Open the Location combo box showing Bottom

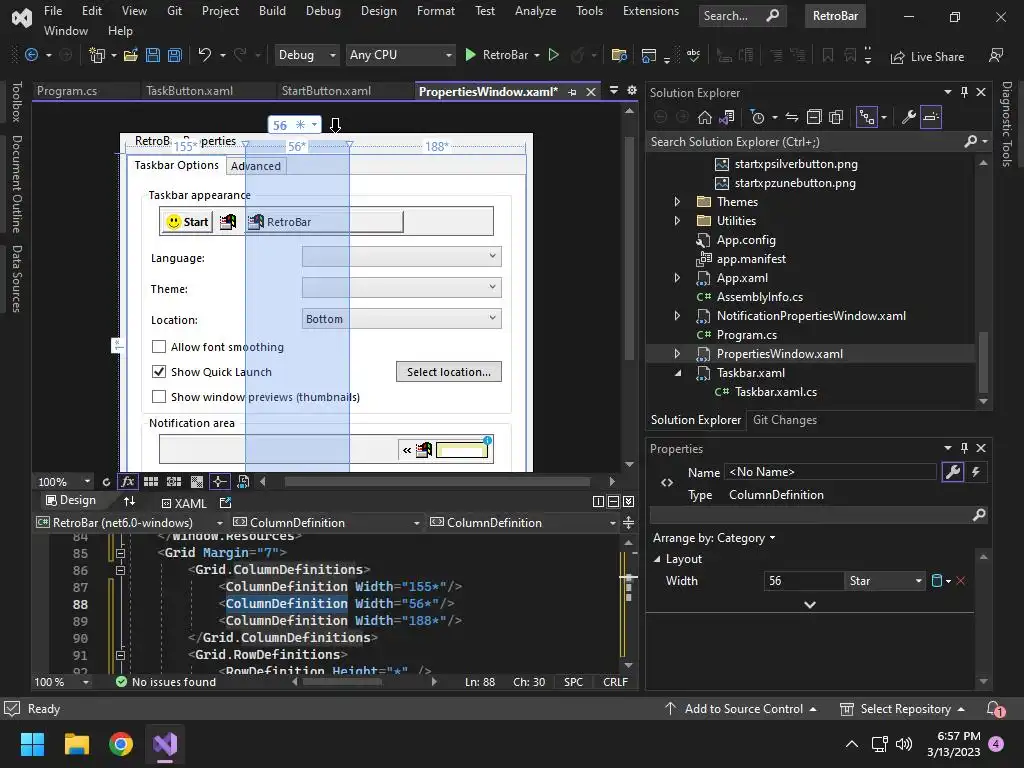tap(402, 318)
